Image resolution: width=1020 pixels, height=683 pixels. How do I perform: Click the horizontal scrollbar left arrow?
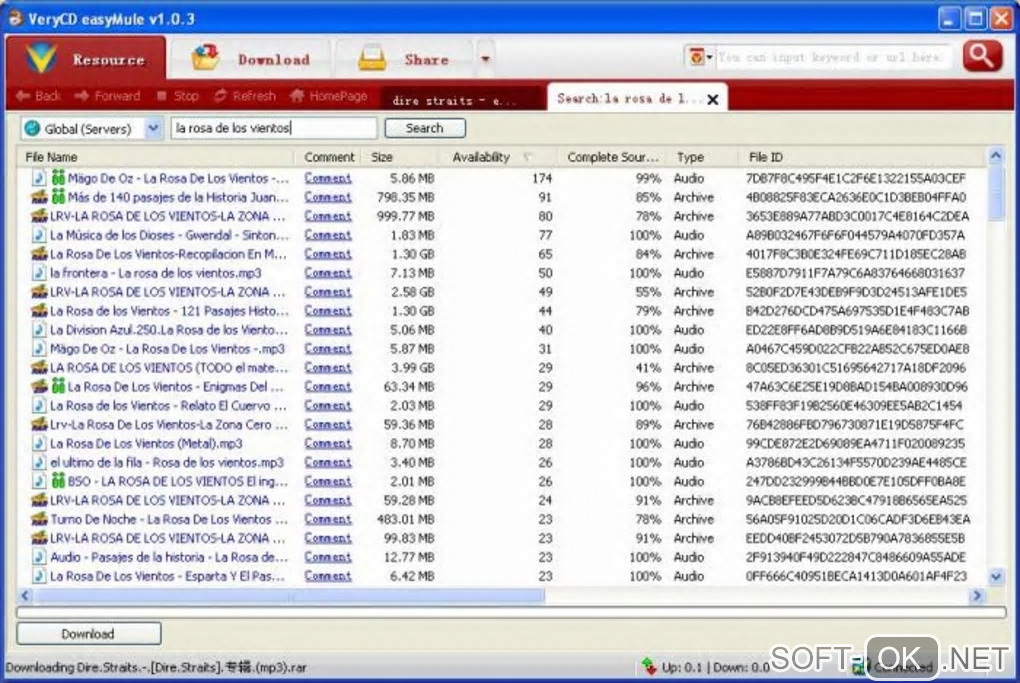pyautogui.click(x=25, y=595)
